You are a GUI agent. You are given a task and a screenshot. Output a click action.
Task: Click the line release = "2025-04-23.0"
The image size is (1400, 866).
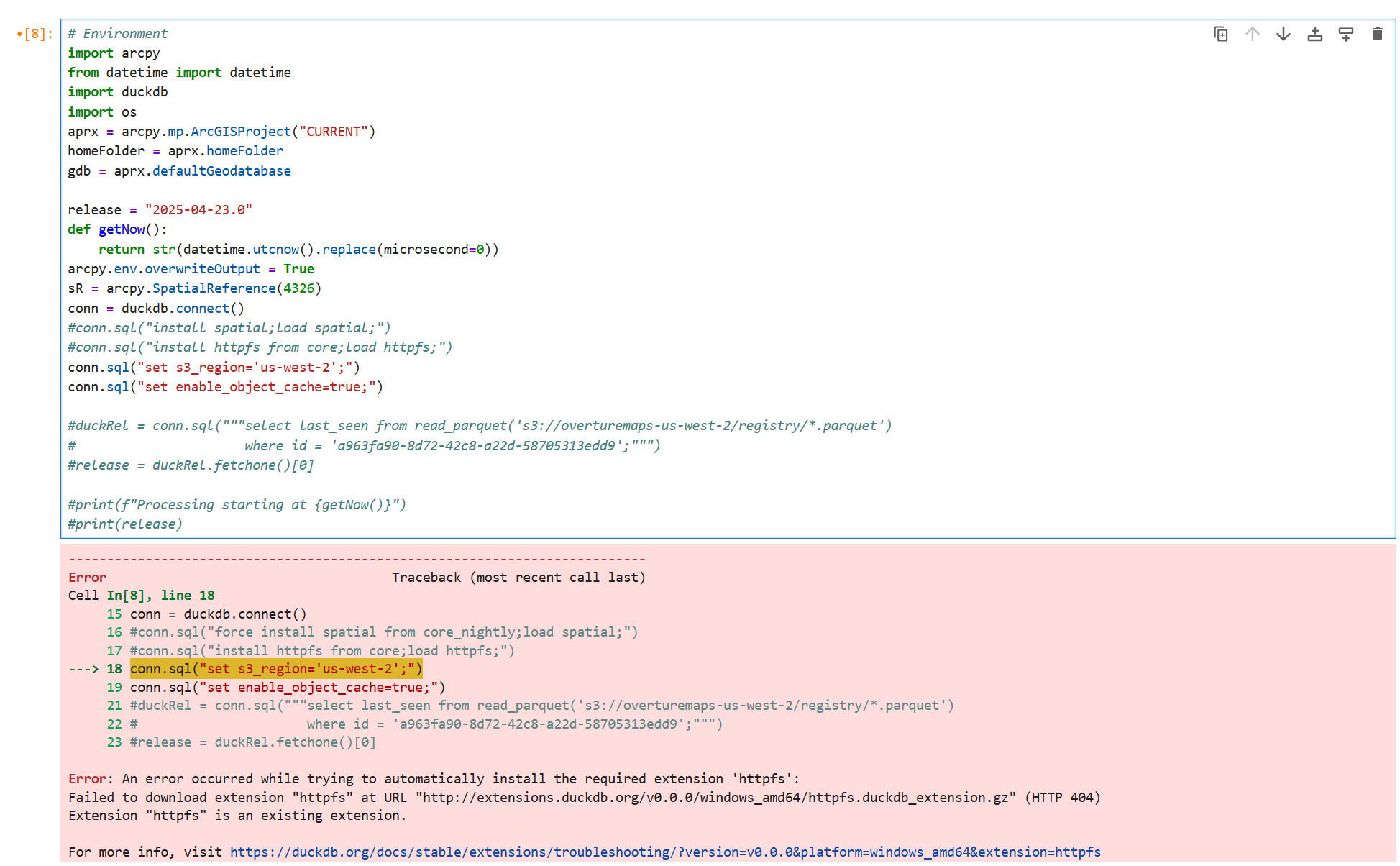point(160,210)
